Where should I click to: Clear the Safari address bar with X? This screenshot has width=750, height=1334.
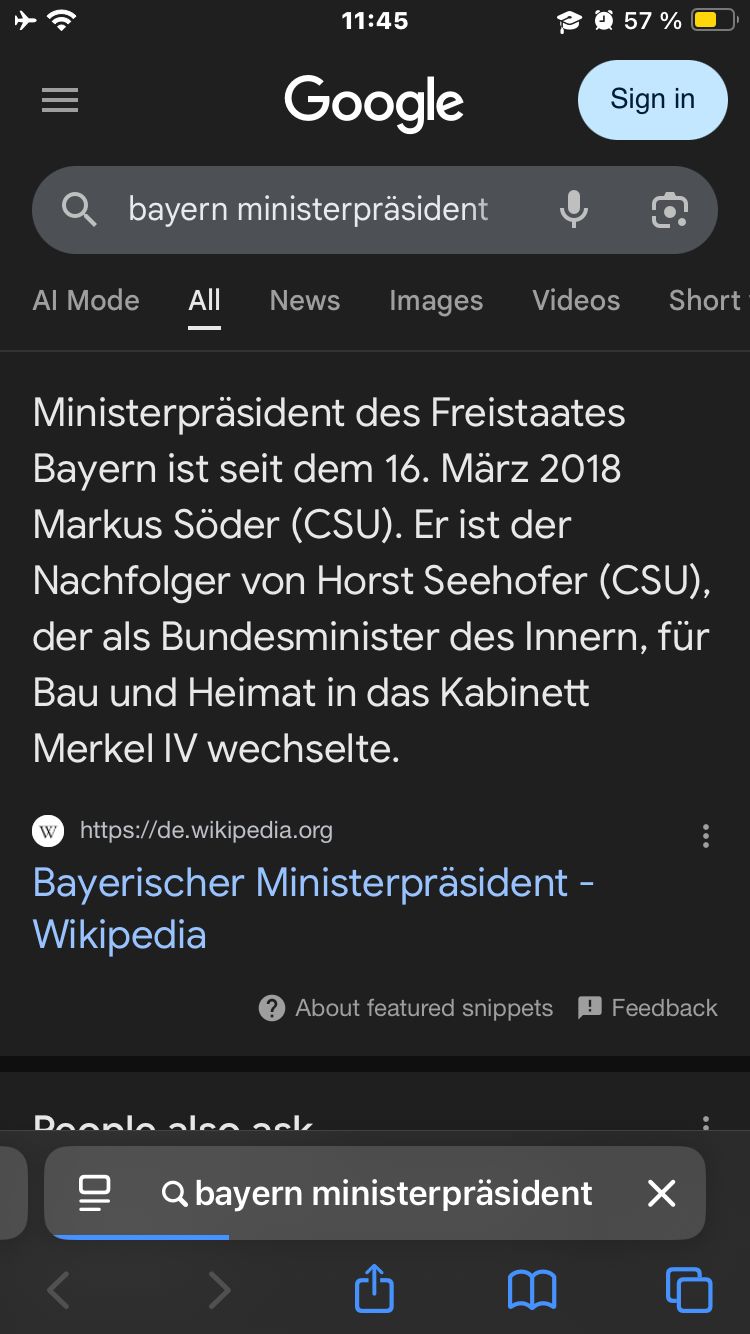click(661, 1193)
